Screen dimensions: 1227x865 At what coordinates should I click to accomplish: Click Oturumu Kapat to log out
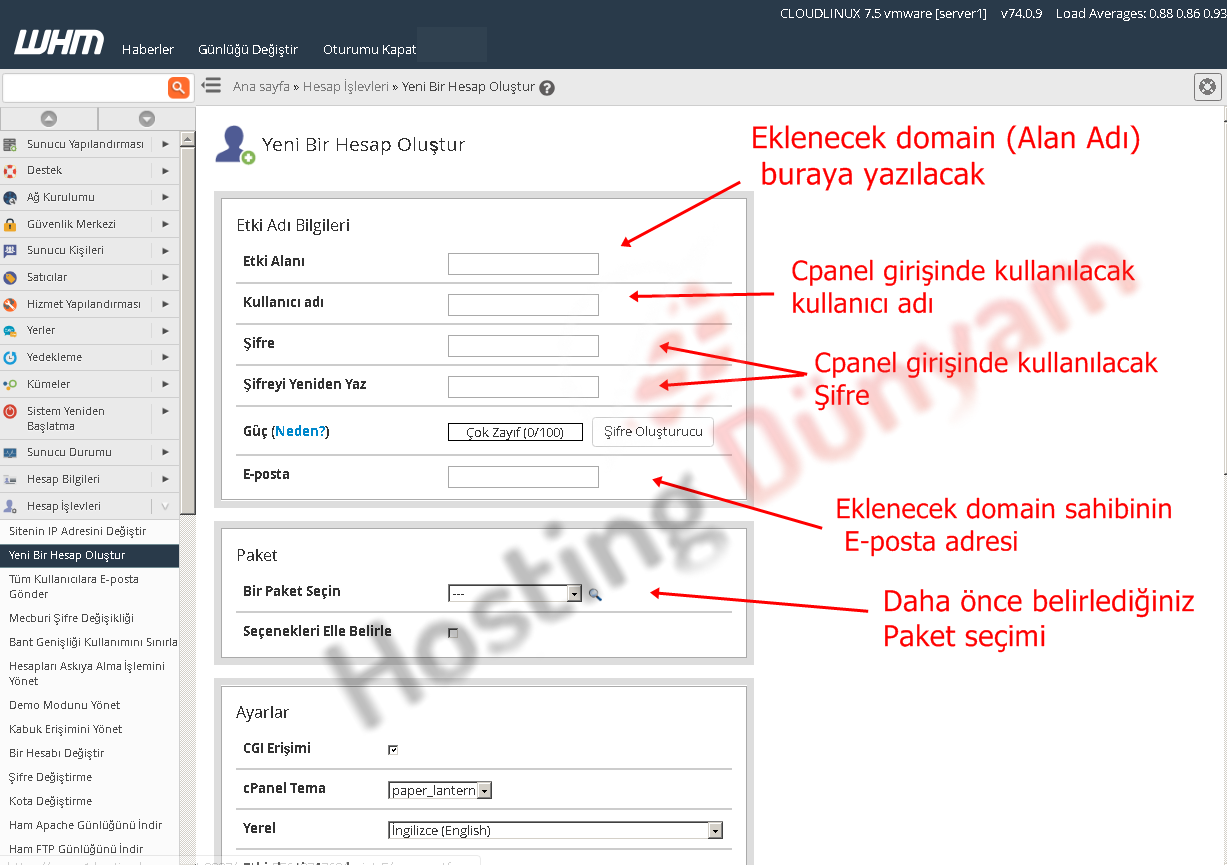(x=370, y=49)
